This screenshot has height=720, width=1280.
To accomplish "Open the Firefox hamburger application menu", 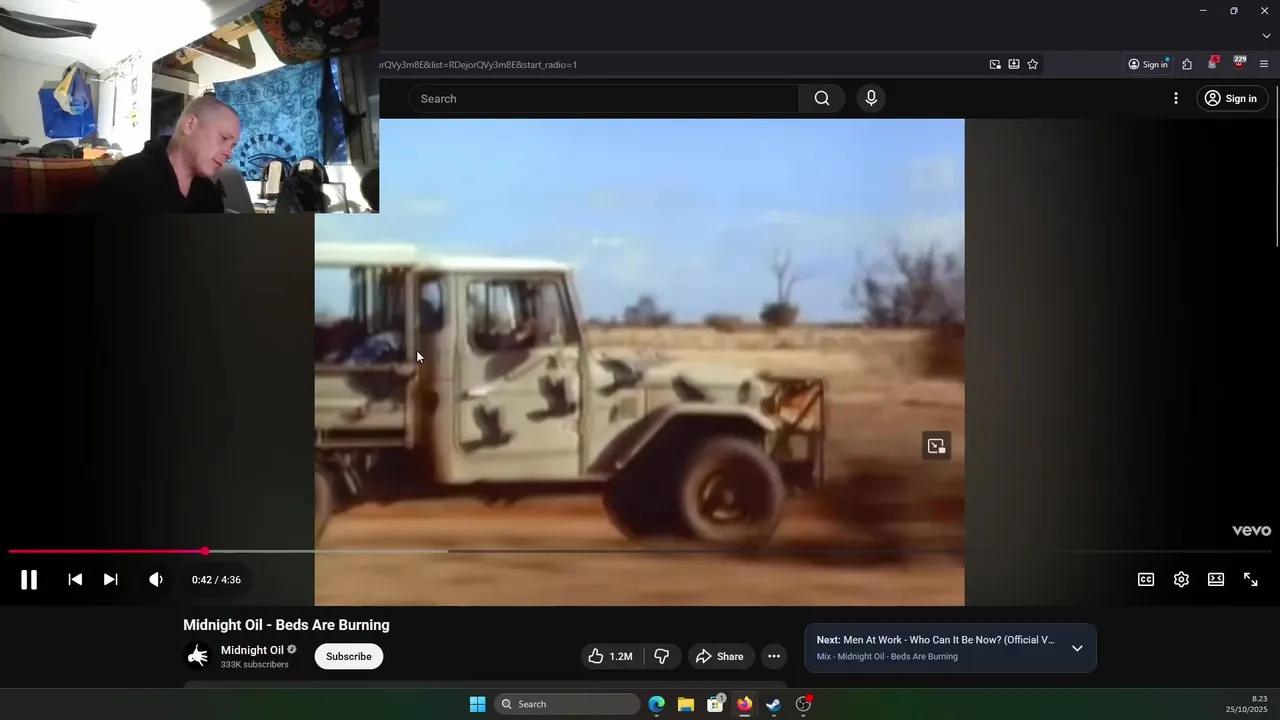I will pos(1264,65).
